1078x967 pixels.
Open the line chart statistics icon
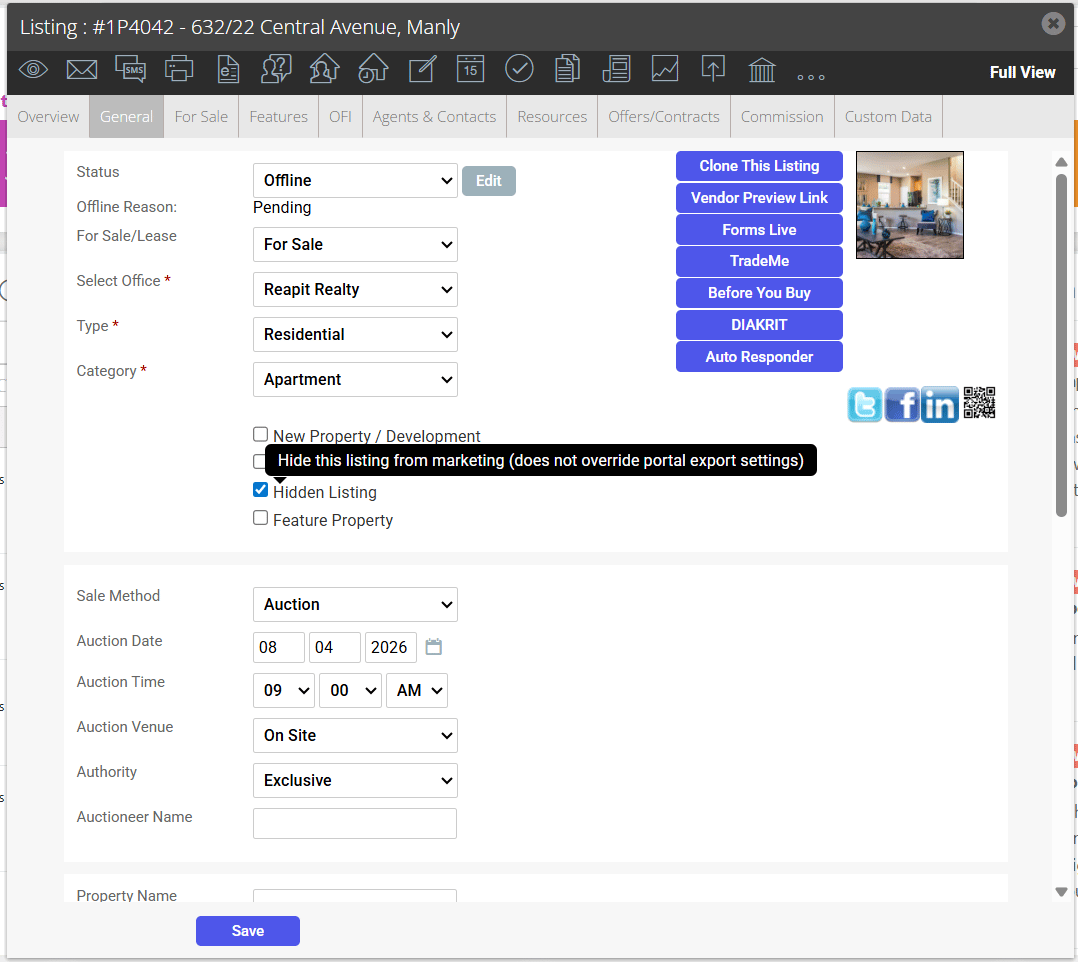pos(665,69)
